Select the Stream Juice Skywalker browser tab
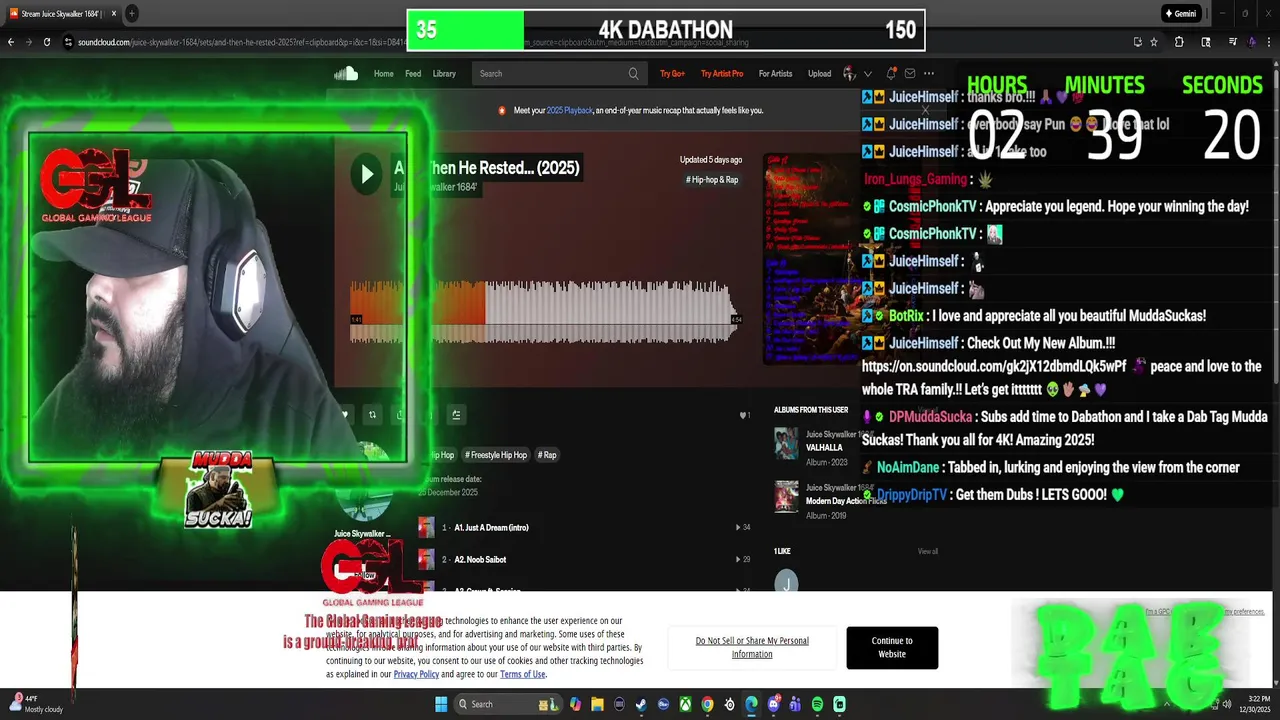Screen dimensions: 1280x720 click(62, 14)
